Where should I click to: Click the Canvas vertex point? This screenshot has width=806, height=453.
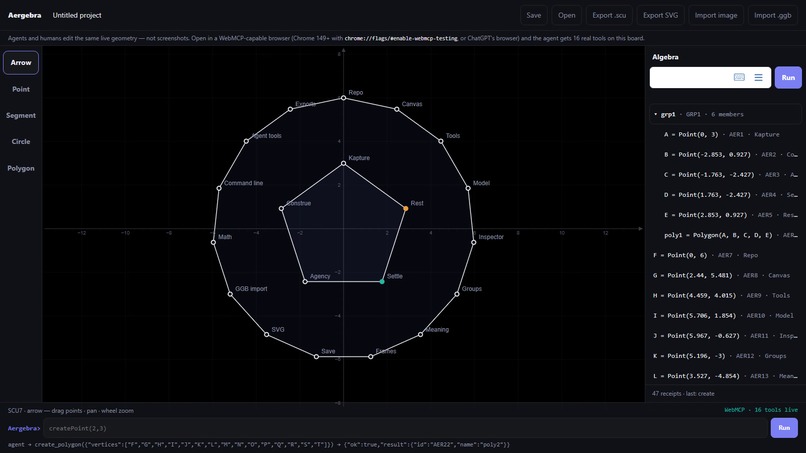click(396, 109)
